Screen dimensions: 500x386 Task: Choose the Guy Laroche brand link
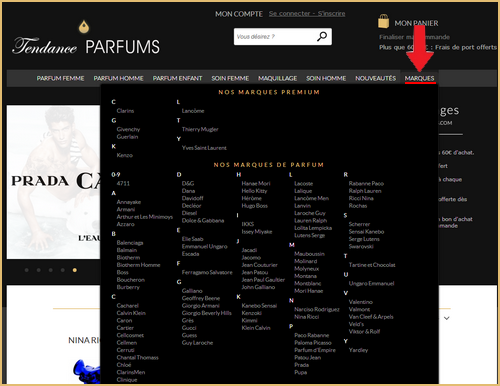point(197,342)
